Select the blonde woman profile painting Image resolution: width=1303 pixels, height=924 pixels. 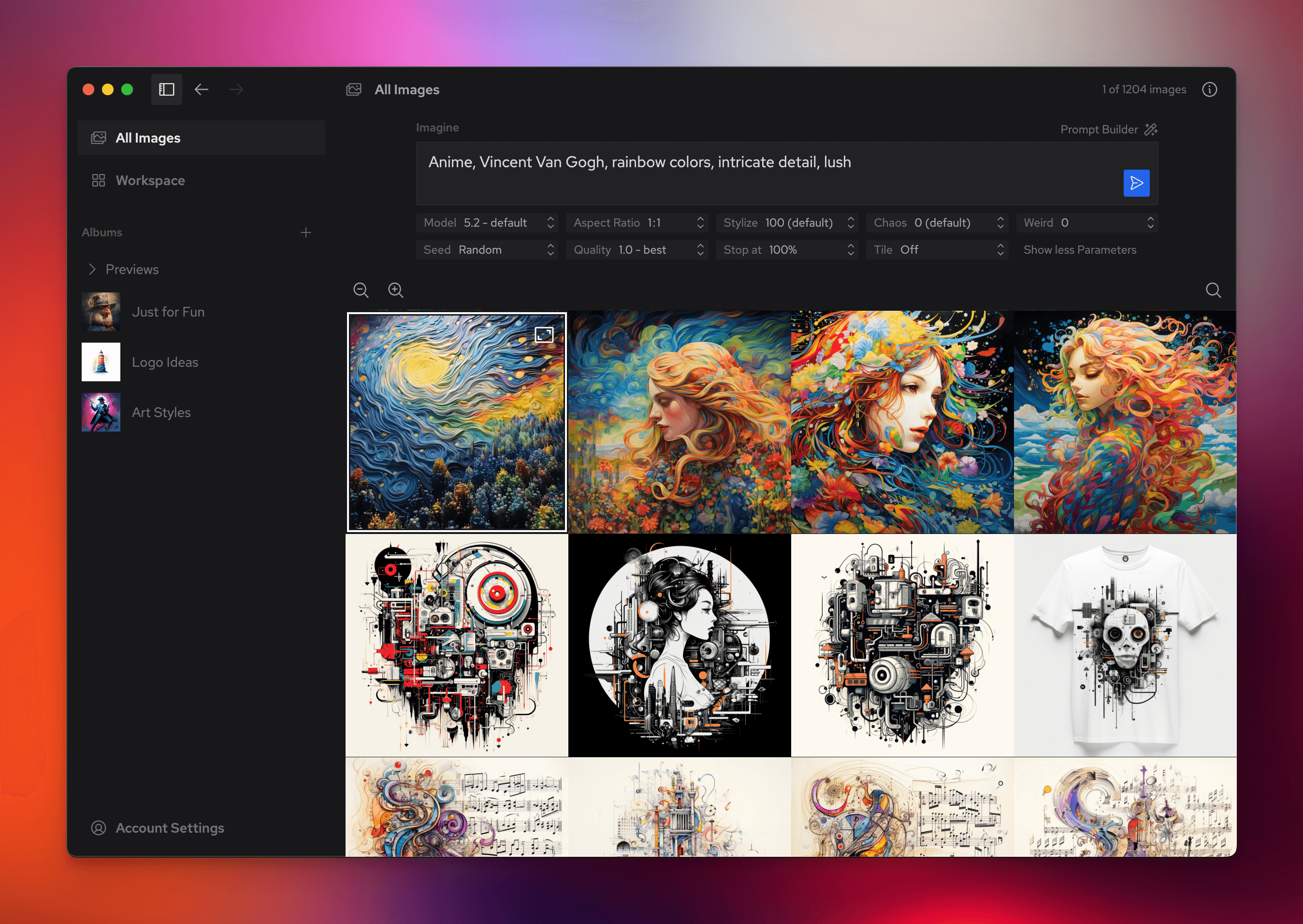click(680, 421)
